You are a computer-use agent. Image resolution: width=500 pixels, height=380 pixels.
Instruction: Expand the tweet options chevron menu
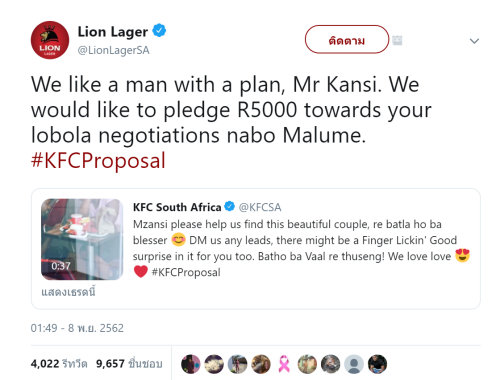point(474,41)
